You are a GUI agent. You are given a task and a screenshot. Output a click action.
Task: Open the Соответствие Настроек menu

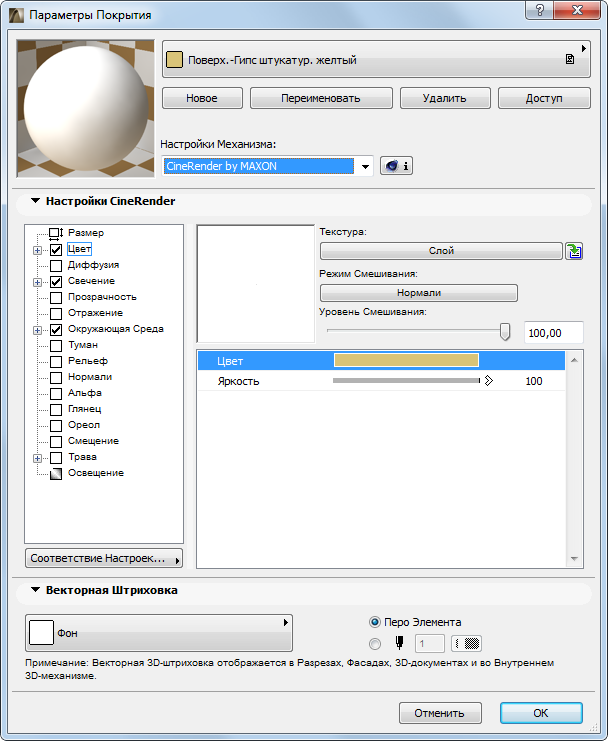[x=104, y=558]
